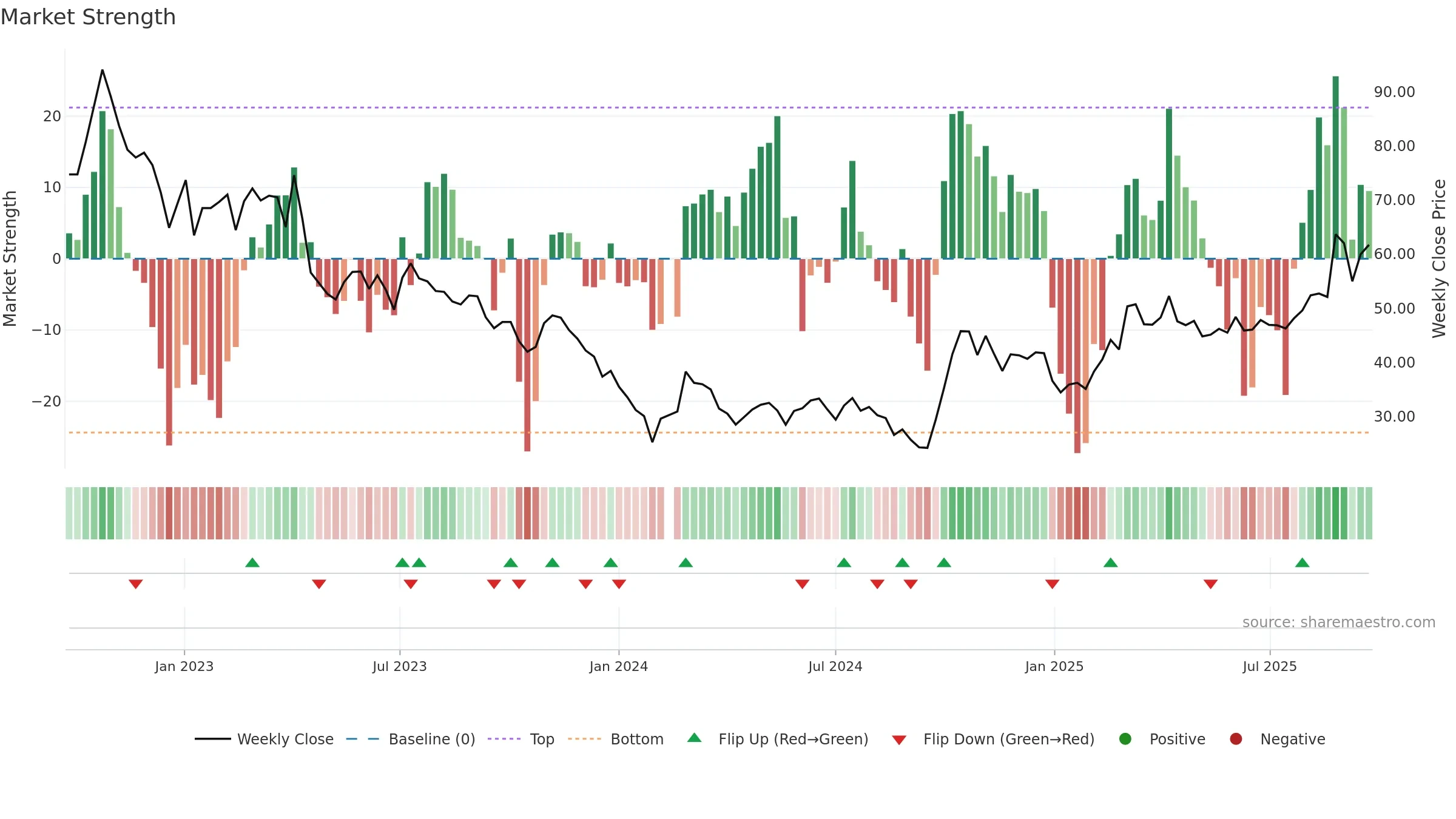Image resolution: width=1456 pixels, height=819 pixels.
Task: Click the purple dotted Top threshold line
Action: click(x=719, y=107)
